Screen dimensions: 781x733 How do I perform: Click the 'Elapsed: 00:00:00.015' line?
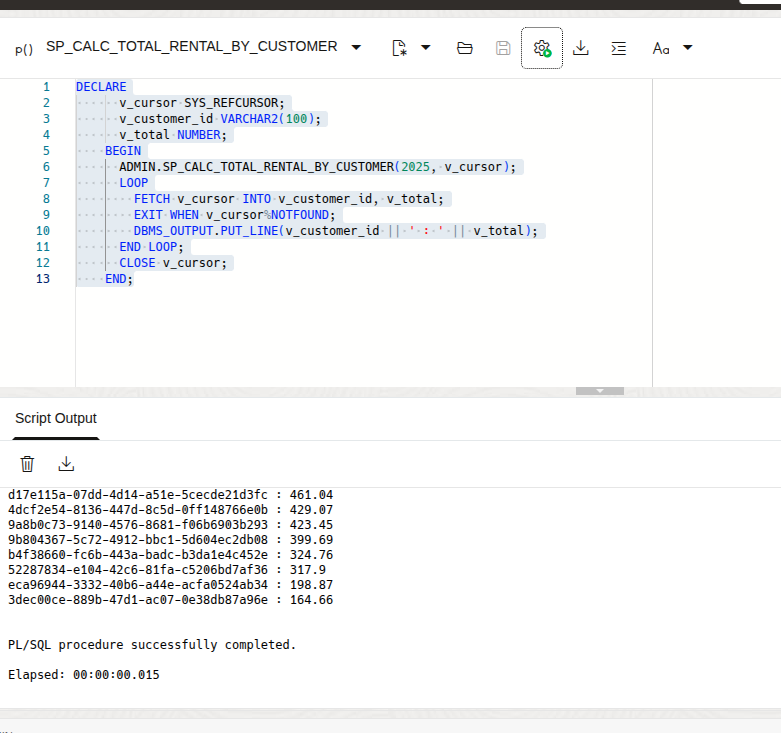point(84,675)
